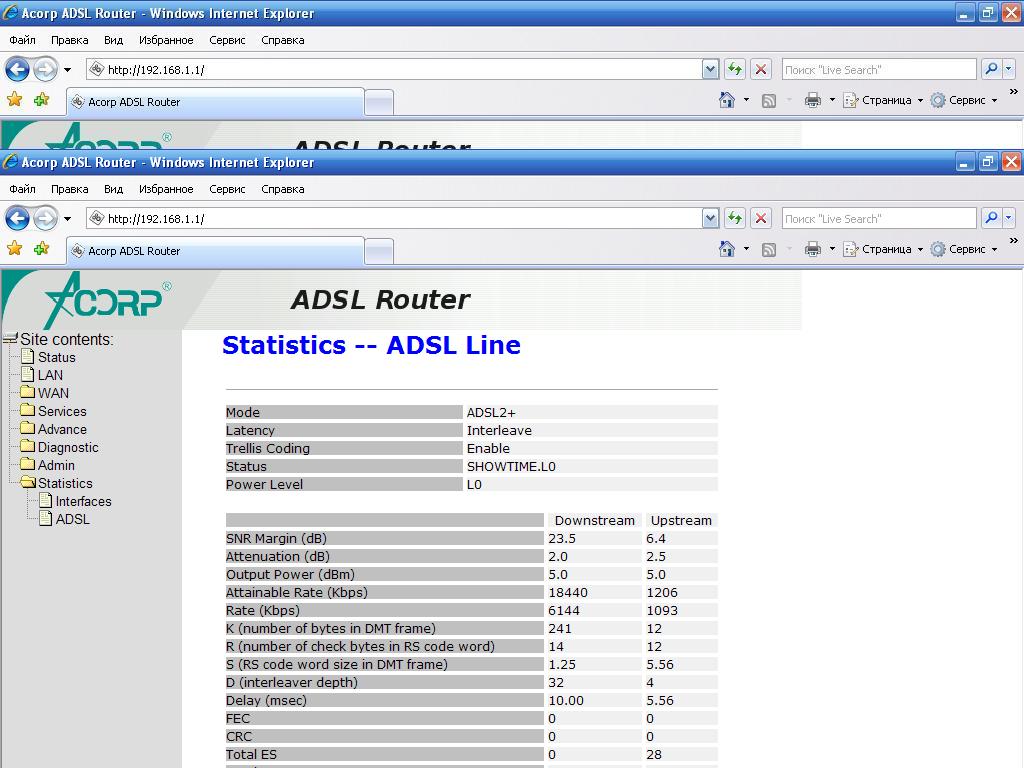1024x768 pixels.
Task: Click the Home icon in the front window toolbar
Action: point(727,249)
